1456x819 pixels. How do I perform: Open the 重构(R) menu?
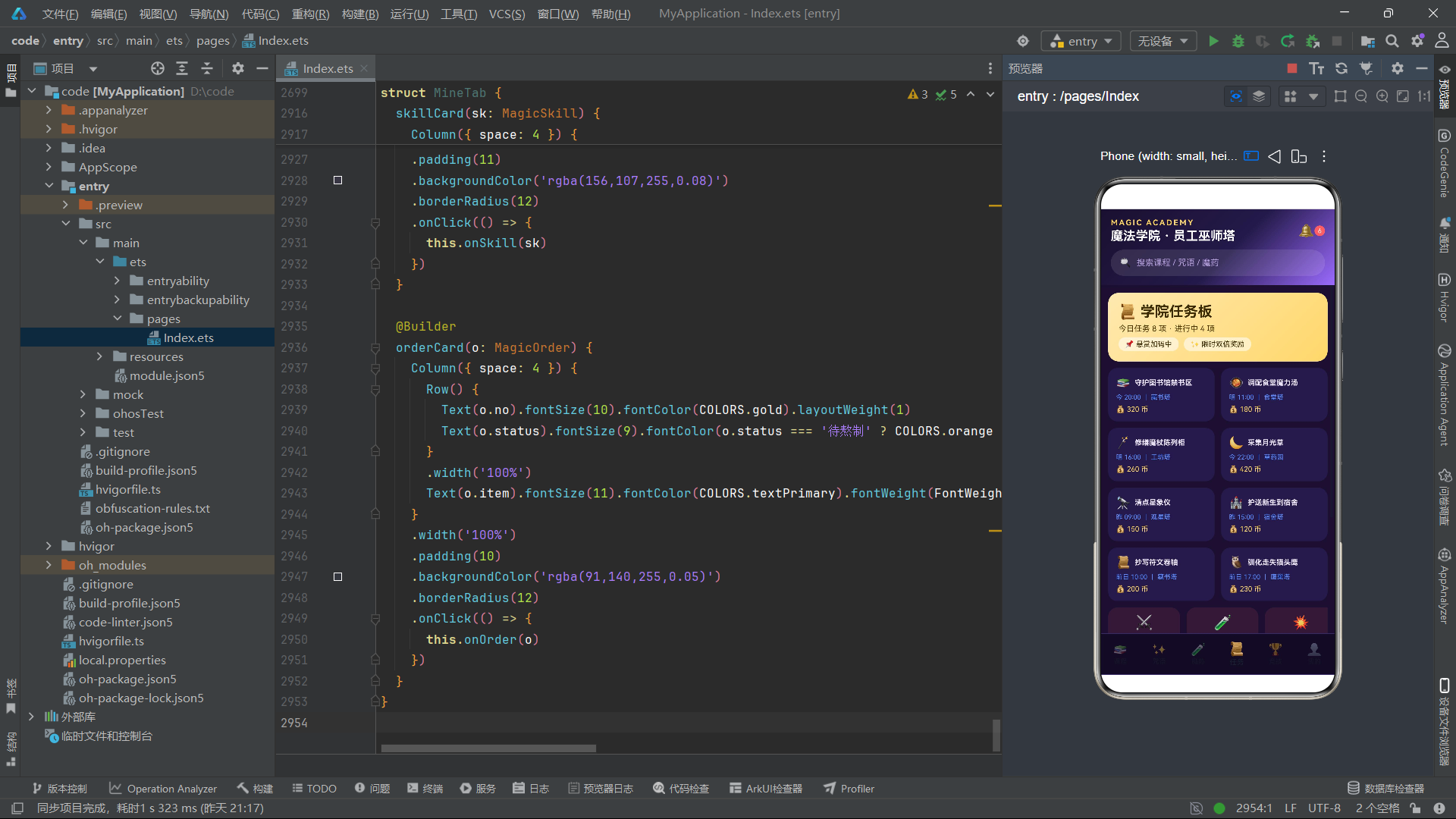coord(310,14)
